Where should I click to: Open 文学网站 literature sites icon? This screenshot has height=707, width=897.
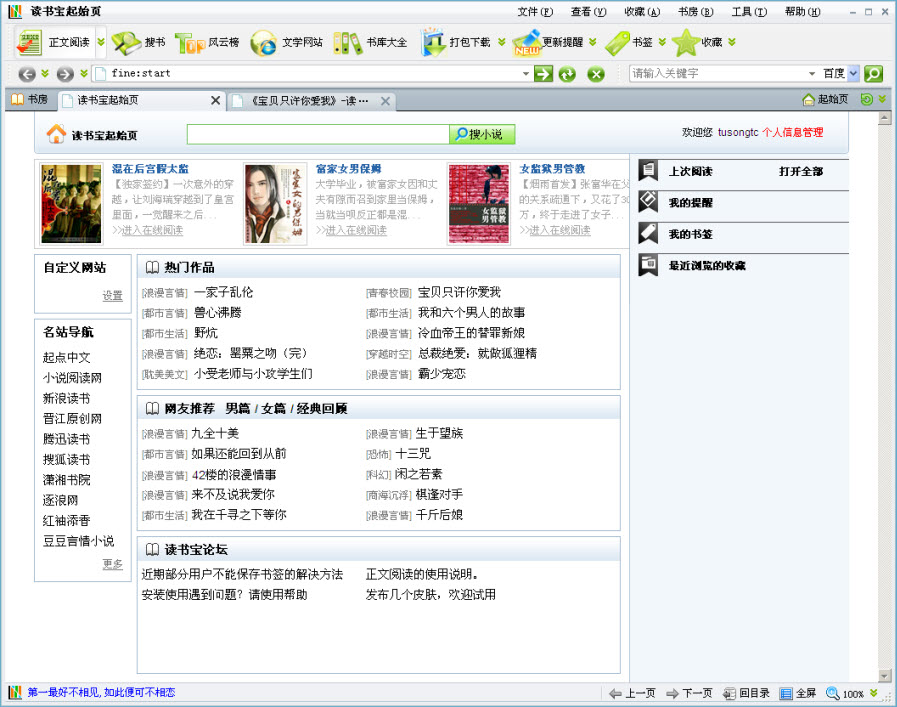tap(264, 43)
